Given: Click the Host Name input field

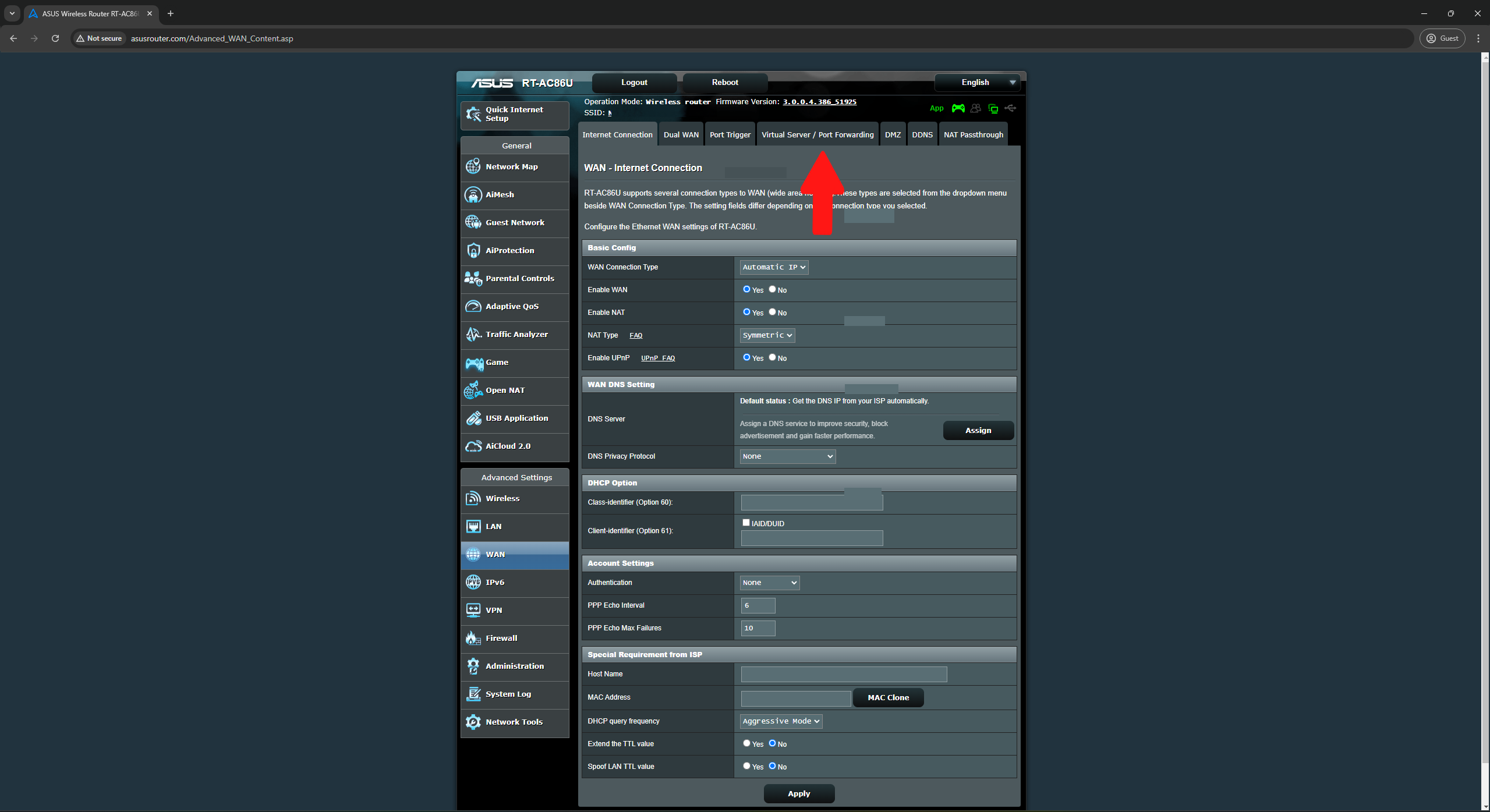Looking at the screenshot, I should (x=844, y=675).
